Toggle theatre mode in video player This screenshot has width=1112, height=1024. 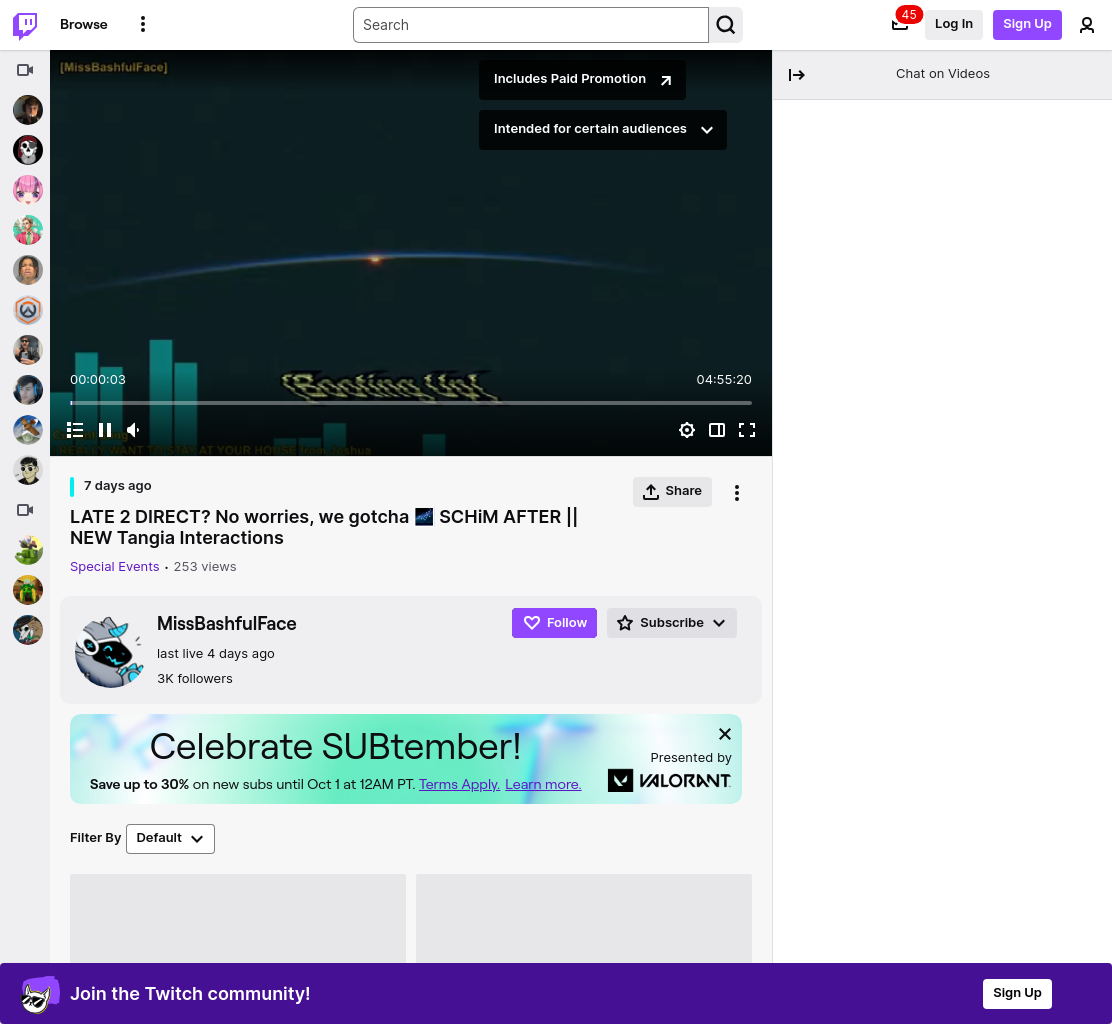point(717,430)
